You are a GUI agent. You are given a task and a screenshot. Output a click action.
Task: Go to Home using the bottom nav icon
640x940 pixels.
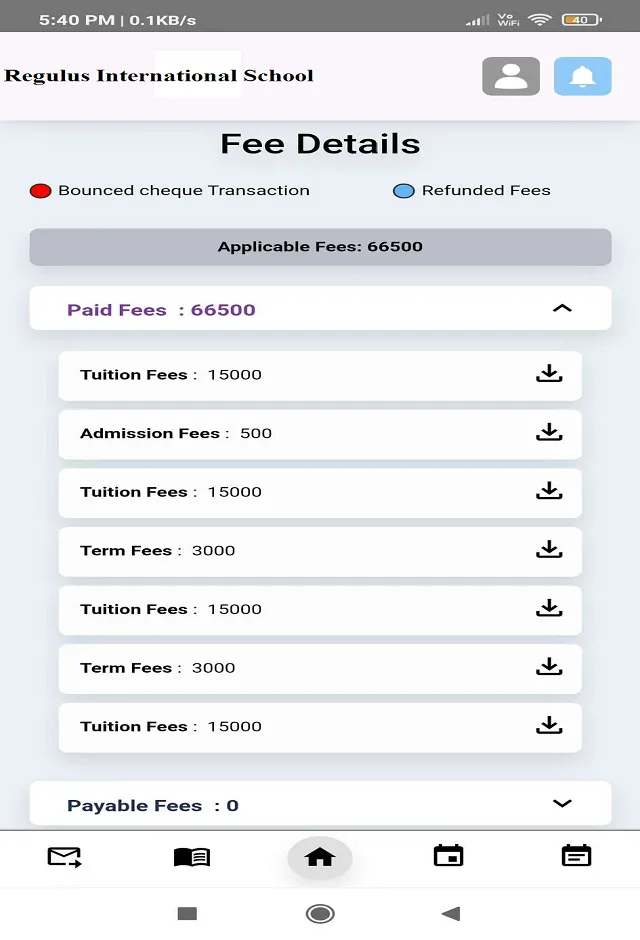tap(320, 857)
